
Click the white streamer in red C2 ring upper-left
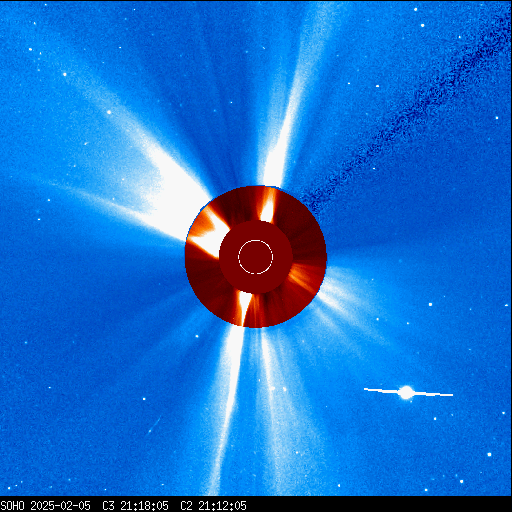(x=208, y=230)
